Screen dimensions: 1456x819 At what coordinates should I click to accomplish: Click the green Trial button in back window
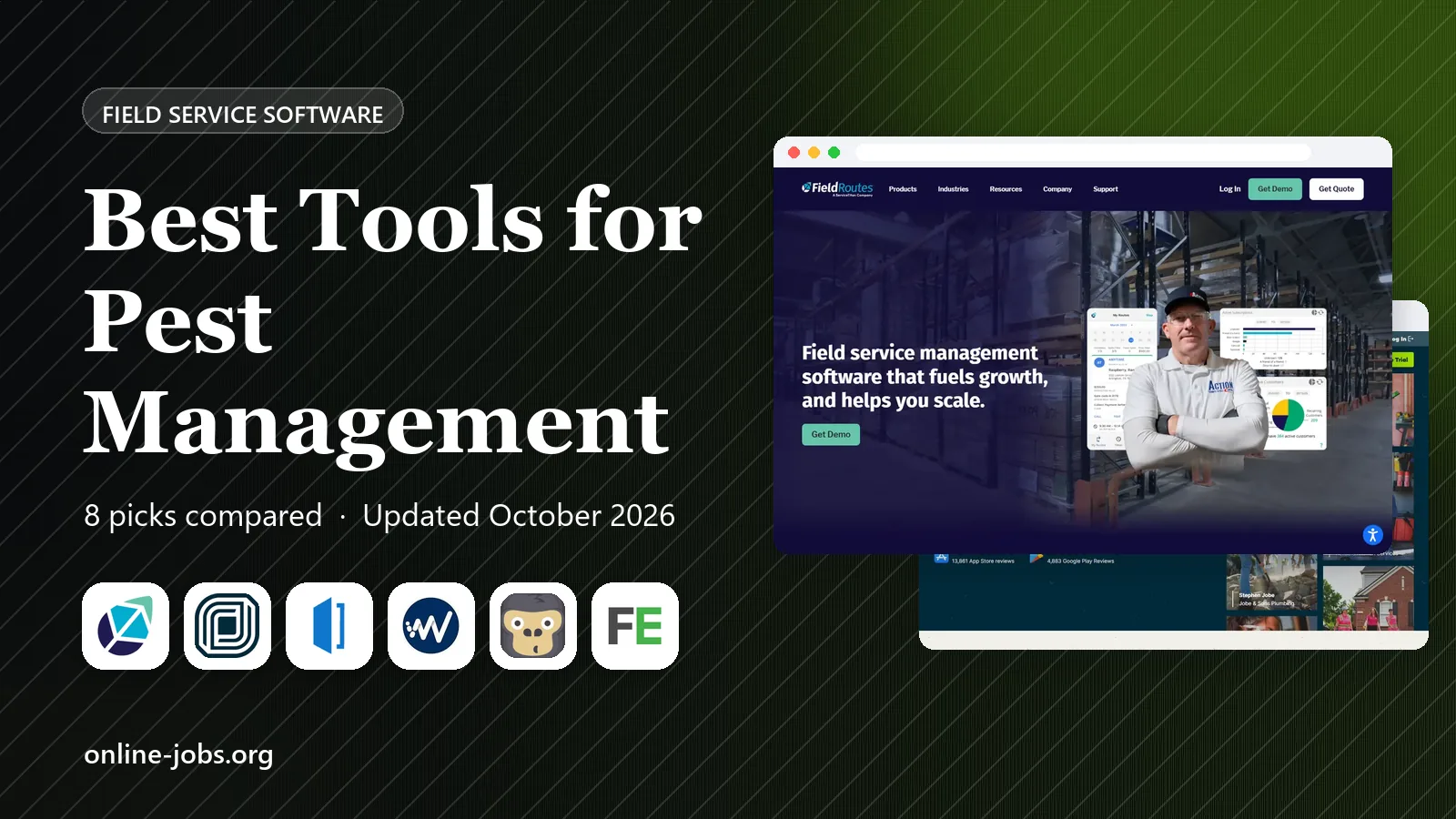pyautogui.click(x=1402, y=359)
